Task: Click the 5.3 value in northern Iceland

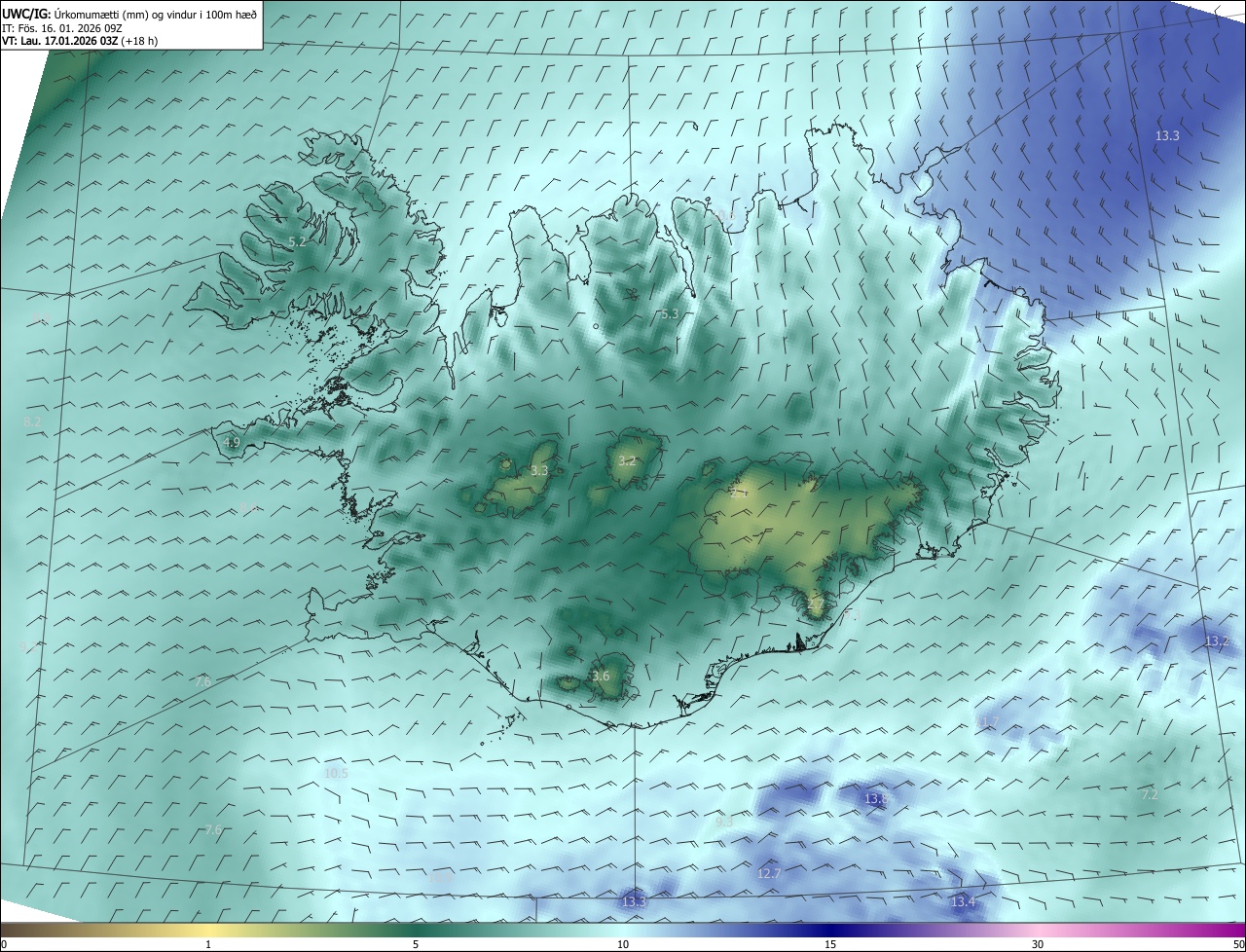Action: click(x=669, y=314)
